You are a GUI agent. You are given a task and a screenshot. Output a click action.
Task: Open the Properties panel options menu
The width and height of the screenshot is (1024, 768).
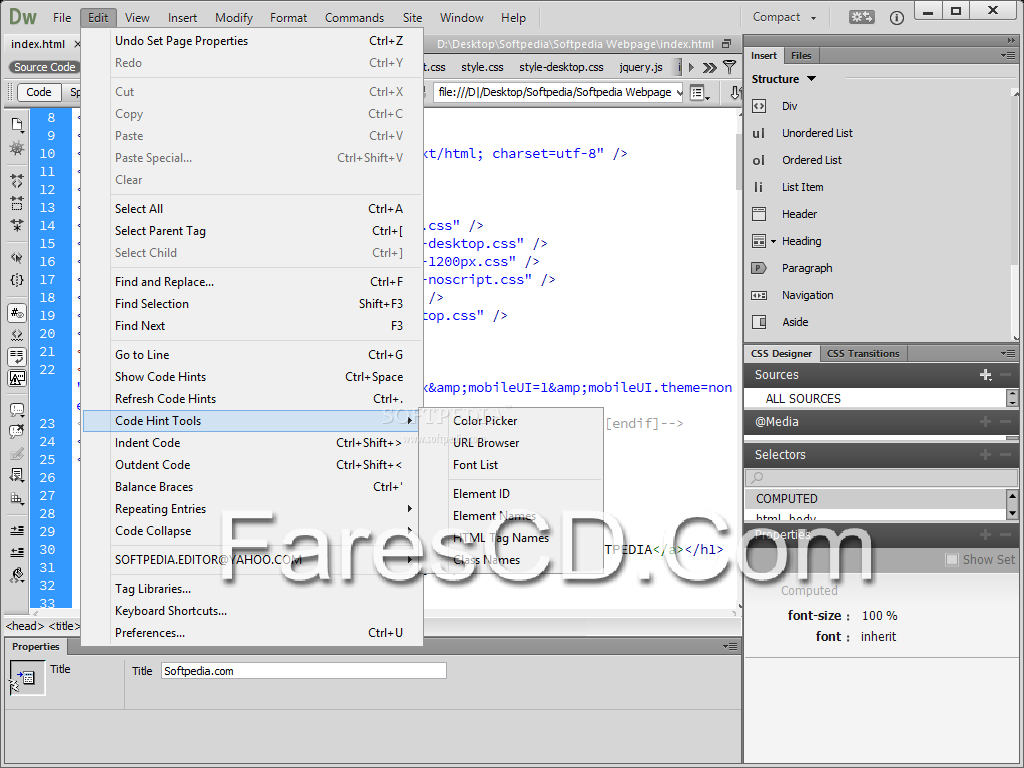[x=730, y=647]
